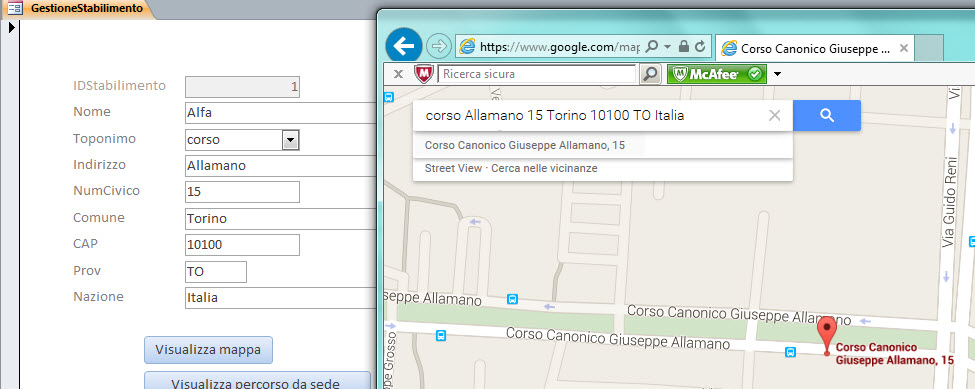
Task: Clear the Google Maps search with X
Action: pos(774,116)
